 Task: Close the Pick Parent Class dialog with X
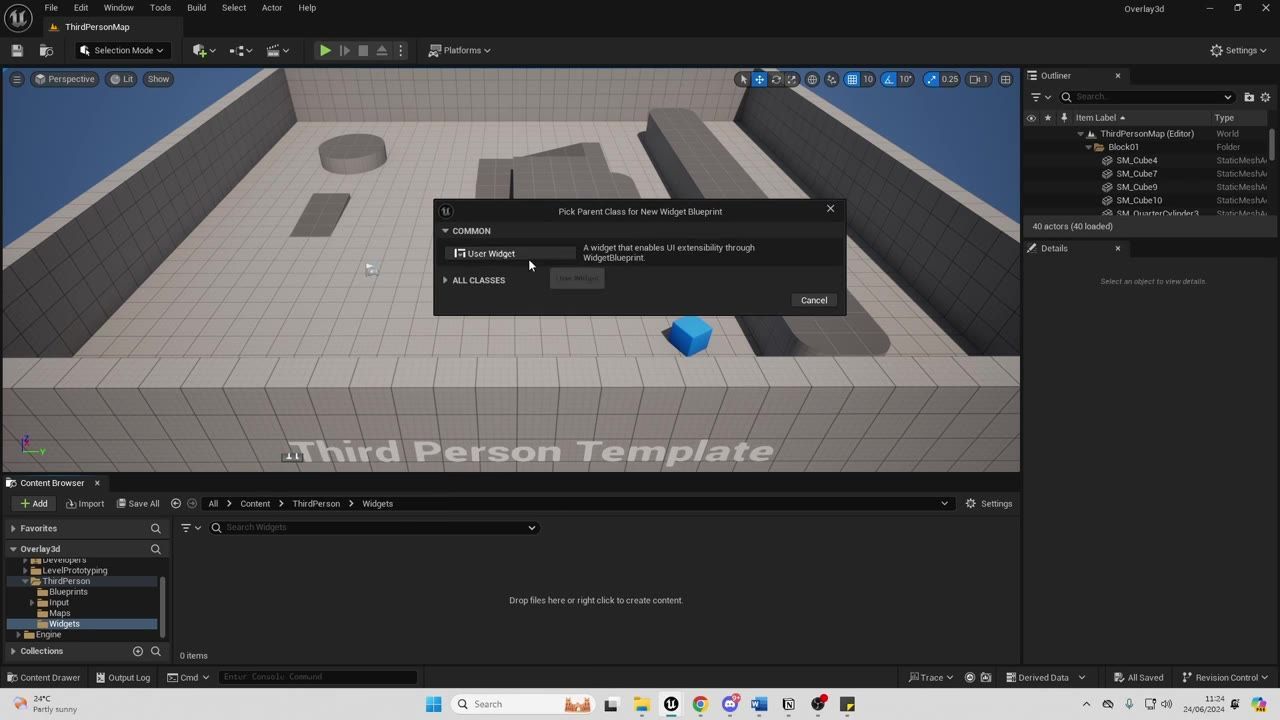point(830,208)
